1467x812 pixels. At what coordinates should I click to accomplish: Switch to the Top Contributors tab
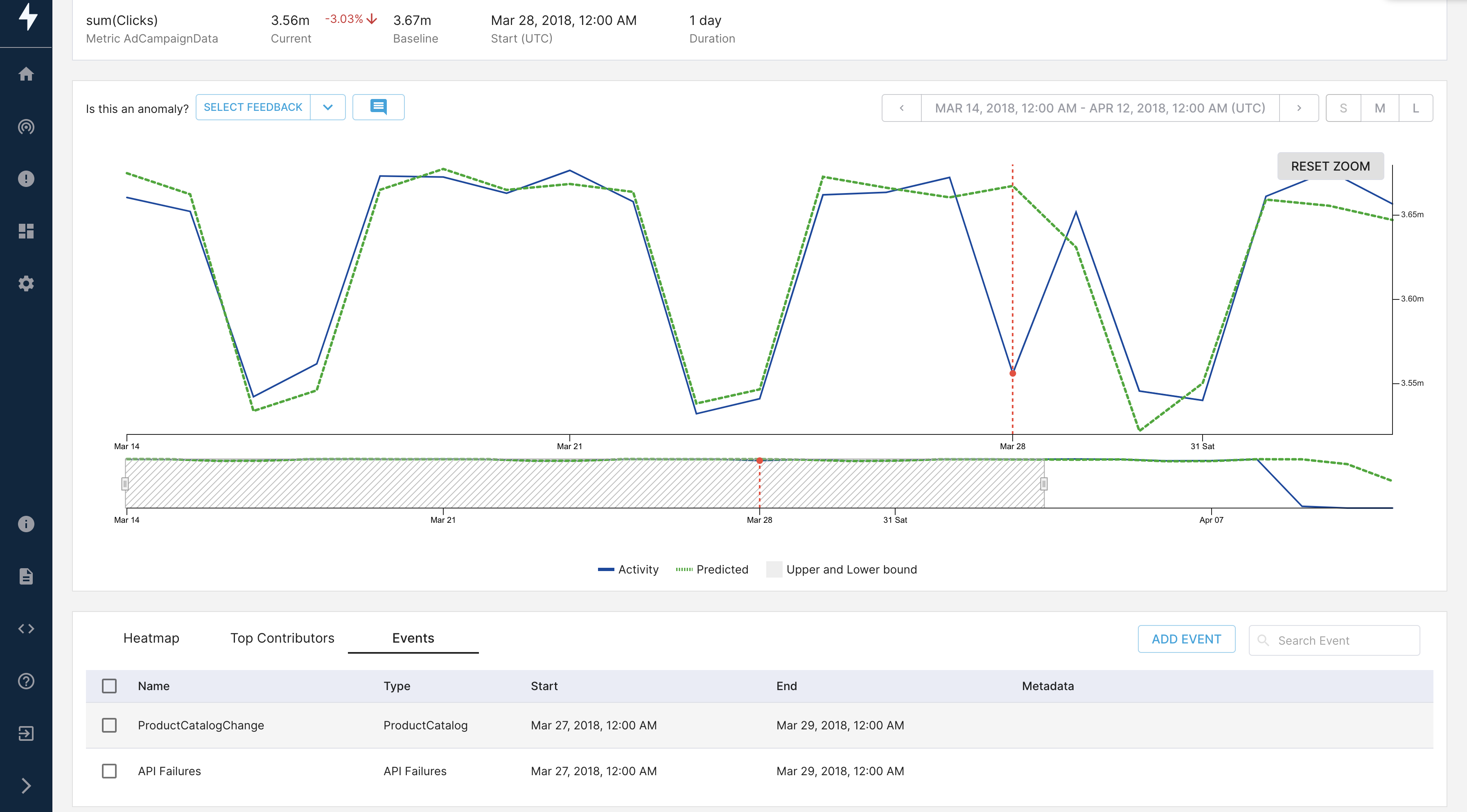(282, 638)
